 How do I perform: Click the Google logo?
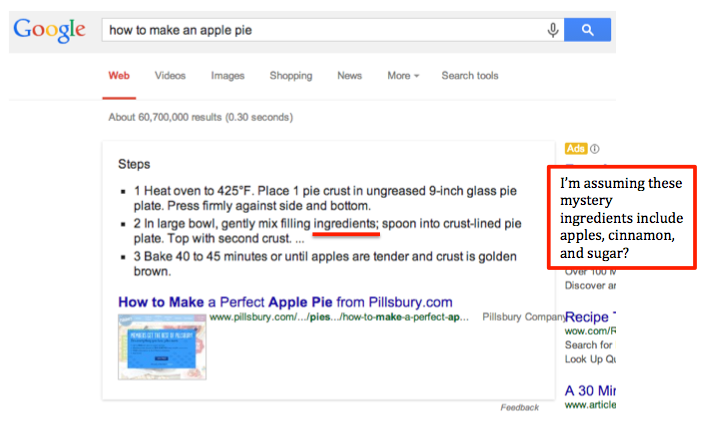pos(49,30)
